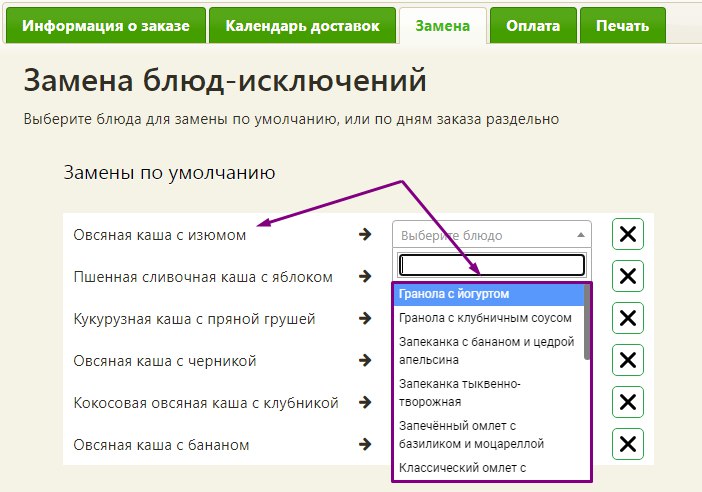Viewport: 702px width, 492px height.
Task: Pick Запеканка с бананом и цедрой апельсина
Action: pyautogui.click(x=485, y=350)
